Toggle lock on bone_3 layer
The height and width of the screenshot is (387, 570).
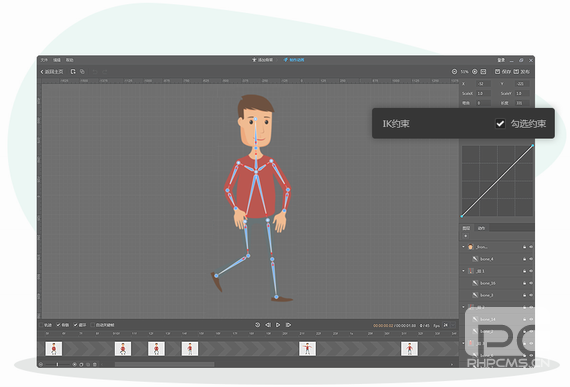click(524, 295)
